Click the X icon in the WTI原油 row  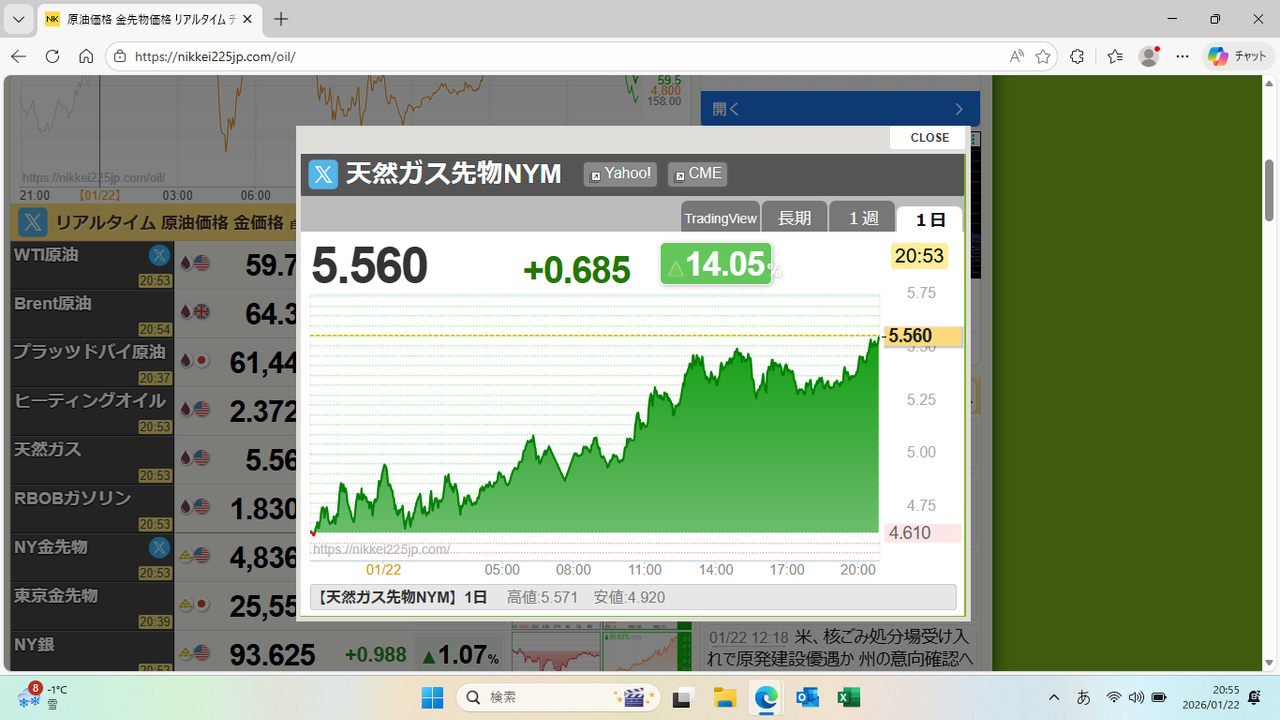pyautogui.click(x=159, y=255)
